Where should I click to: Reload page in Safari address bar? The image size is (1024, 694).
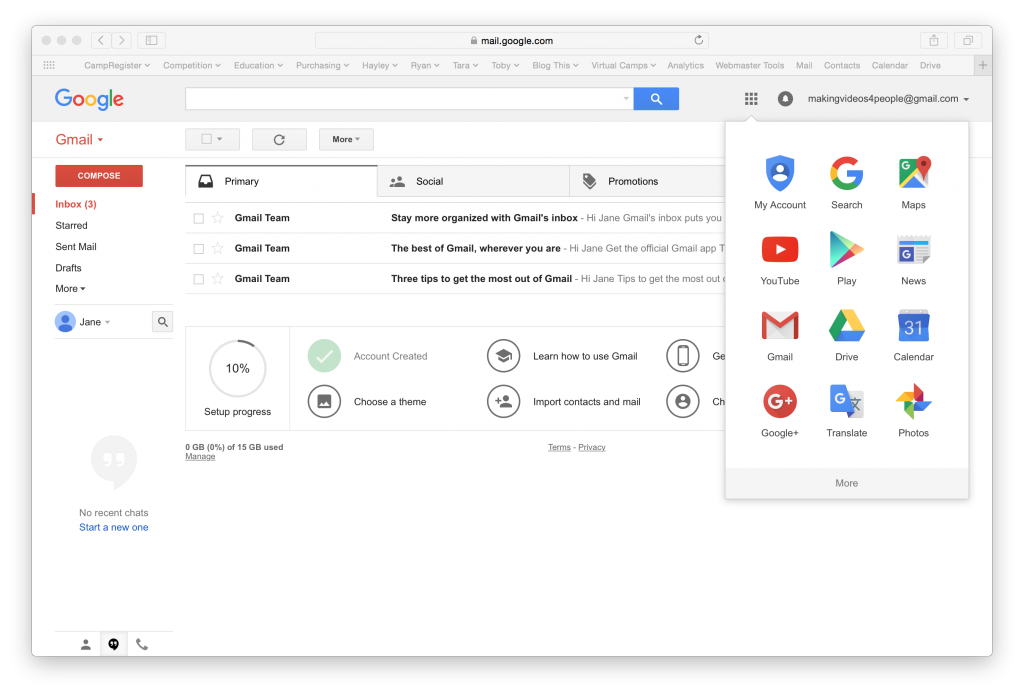(x=698, y=40)
